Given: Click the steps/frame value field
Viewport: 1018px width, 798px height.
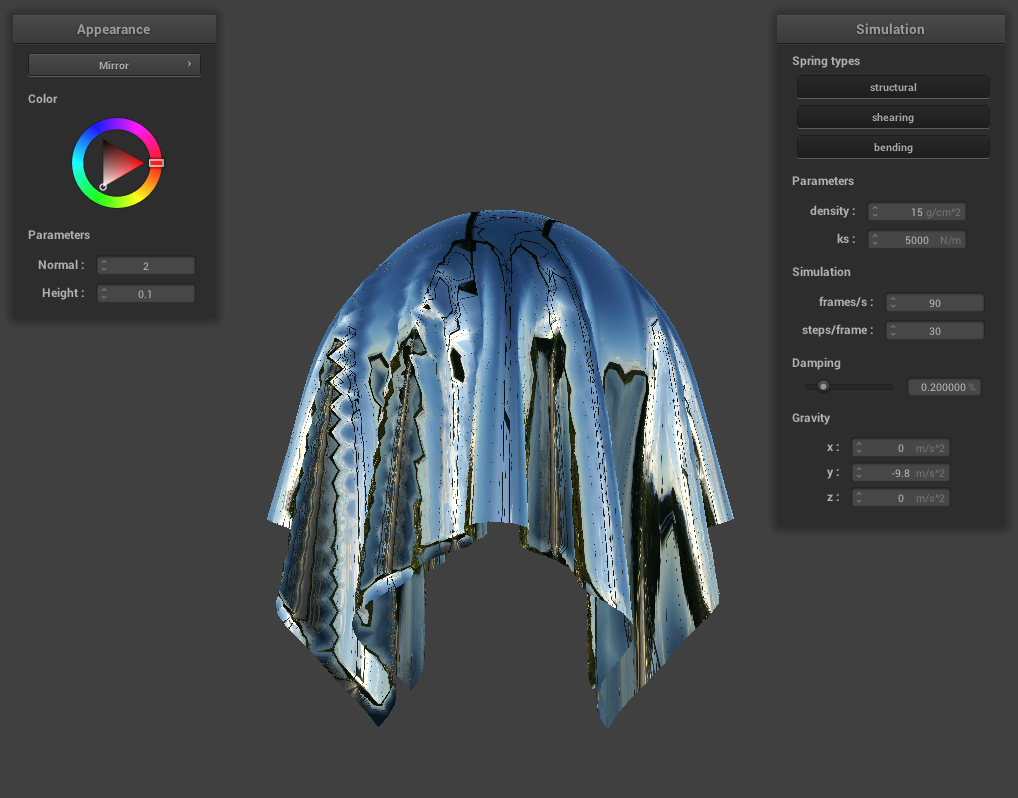Looking at the screenshot, I should 934,331.
